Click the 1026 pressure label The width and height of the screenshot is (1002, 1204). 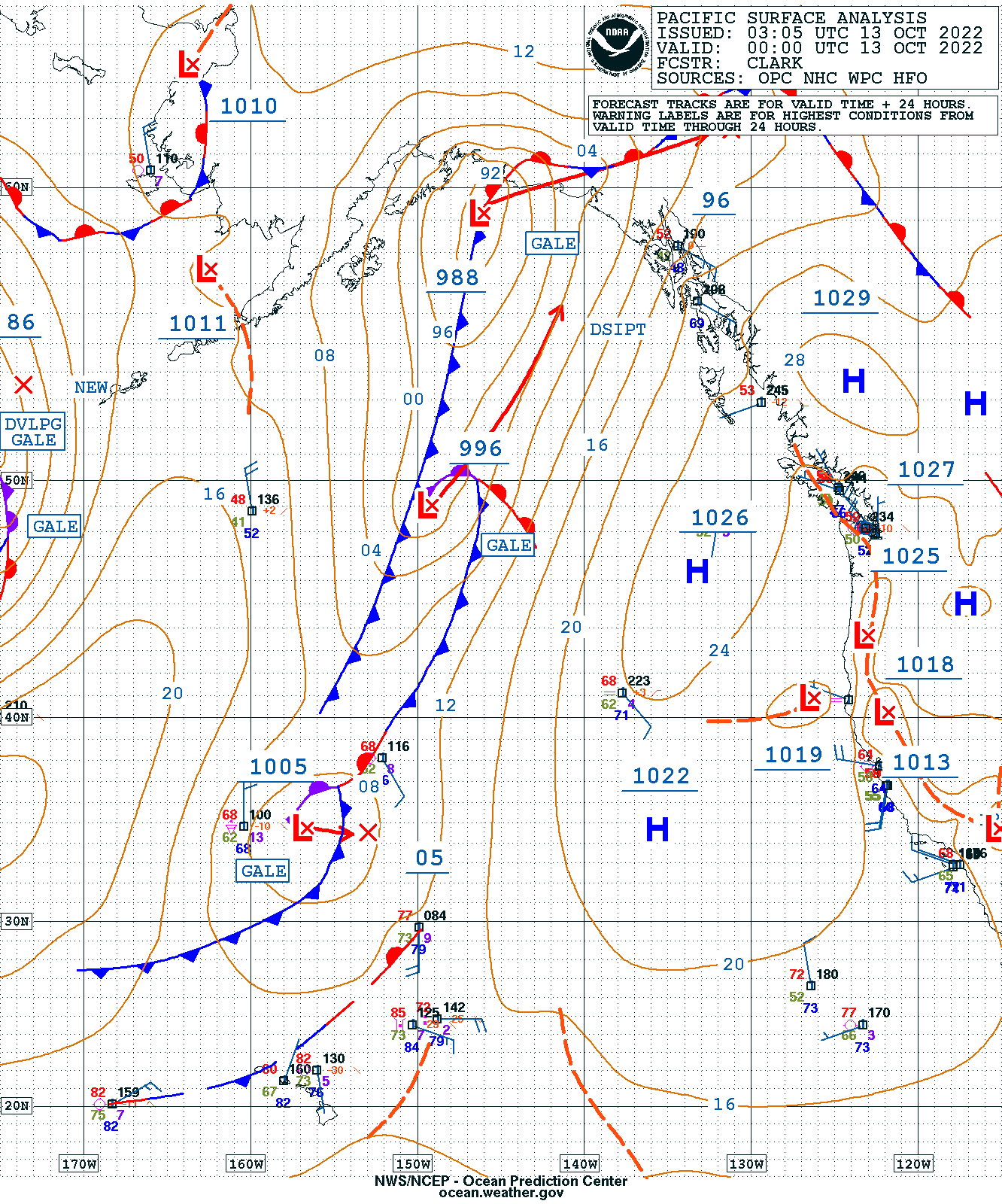click(720, 518)
